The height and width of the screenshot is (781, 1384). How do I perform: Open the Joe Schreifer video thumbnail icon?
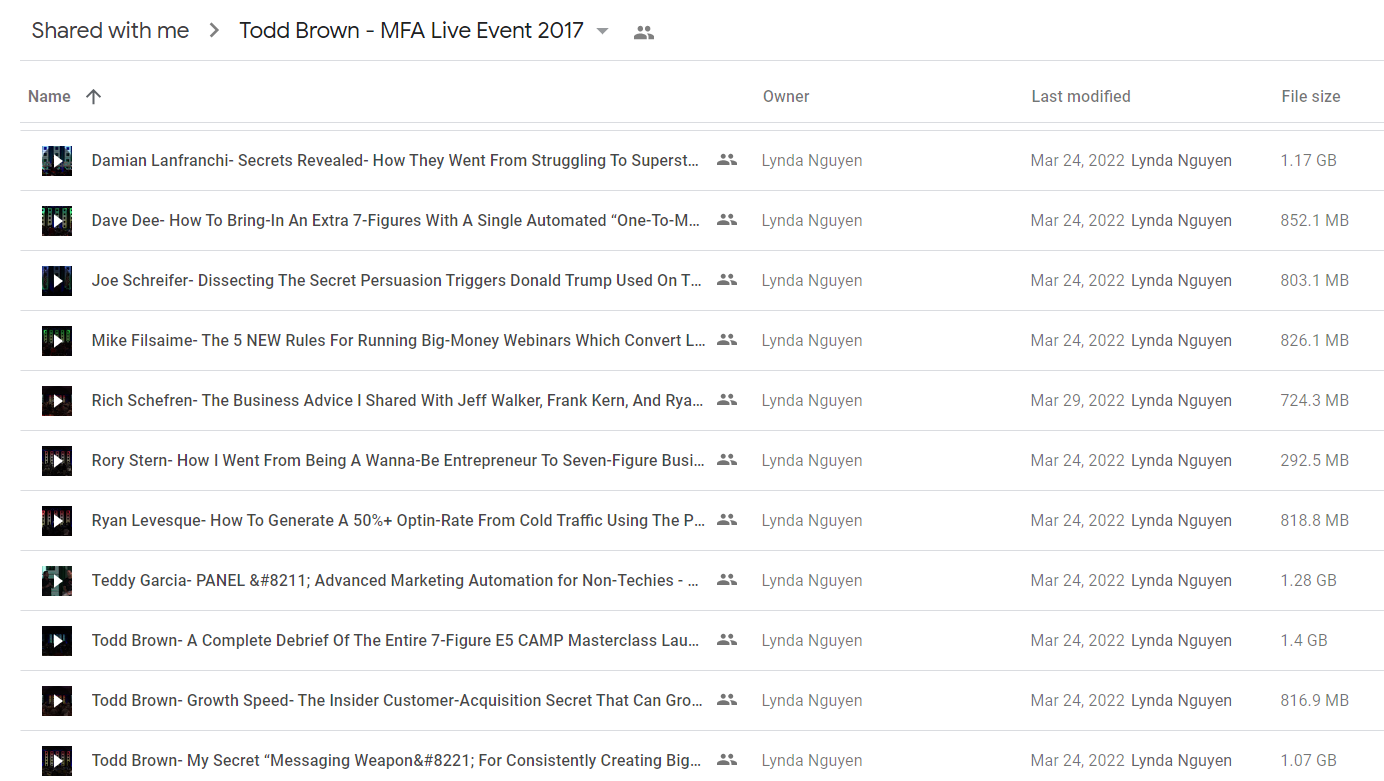click(57, 280)
